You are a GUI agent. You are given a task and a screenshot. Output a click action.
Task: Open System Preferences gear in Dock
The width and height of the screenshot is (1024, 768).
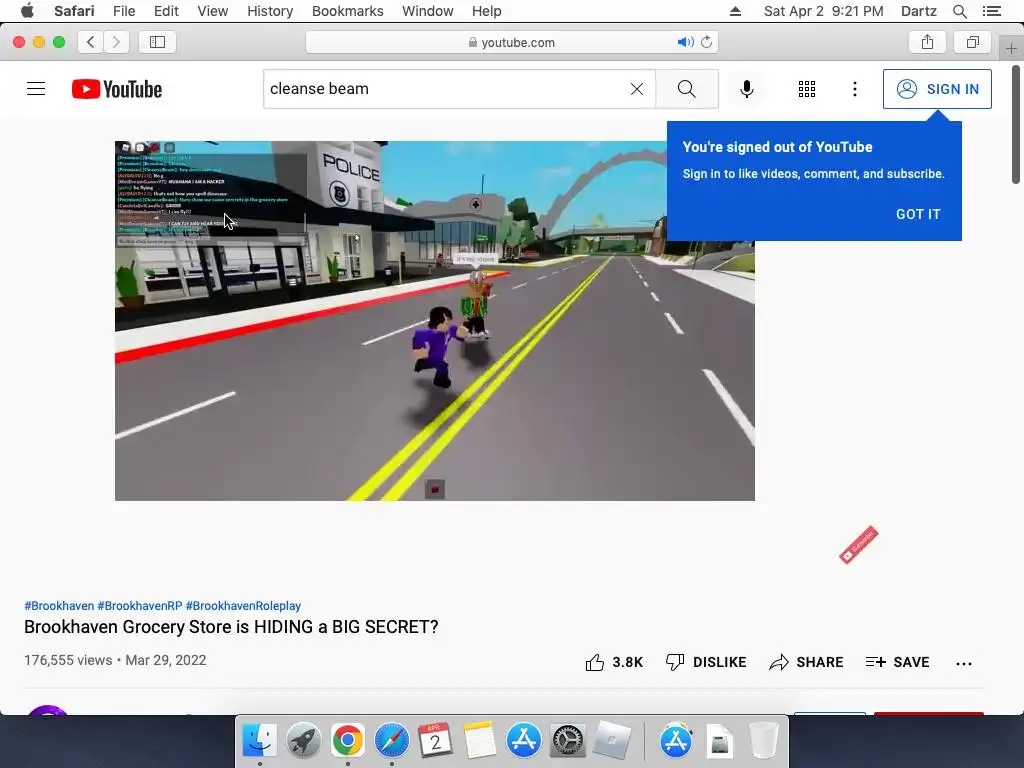[x=568, y=741]
